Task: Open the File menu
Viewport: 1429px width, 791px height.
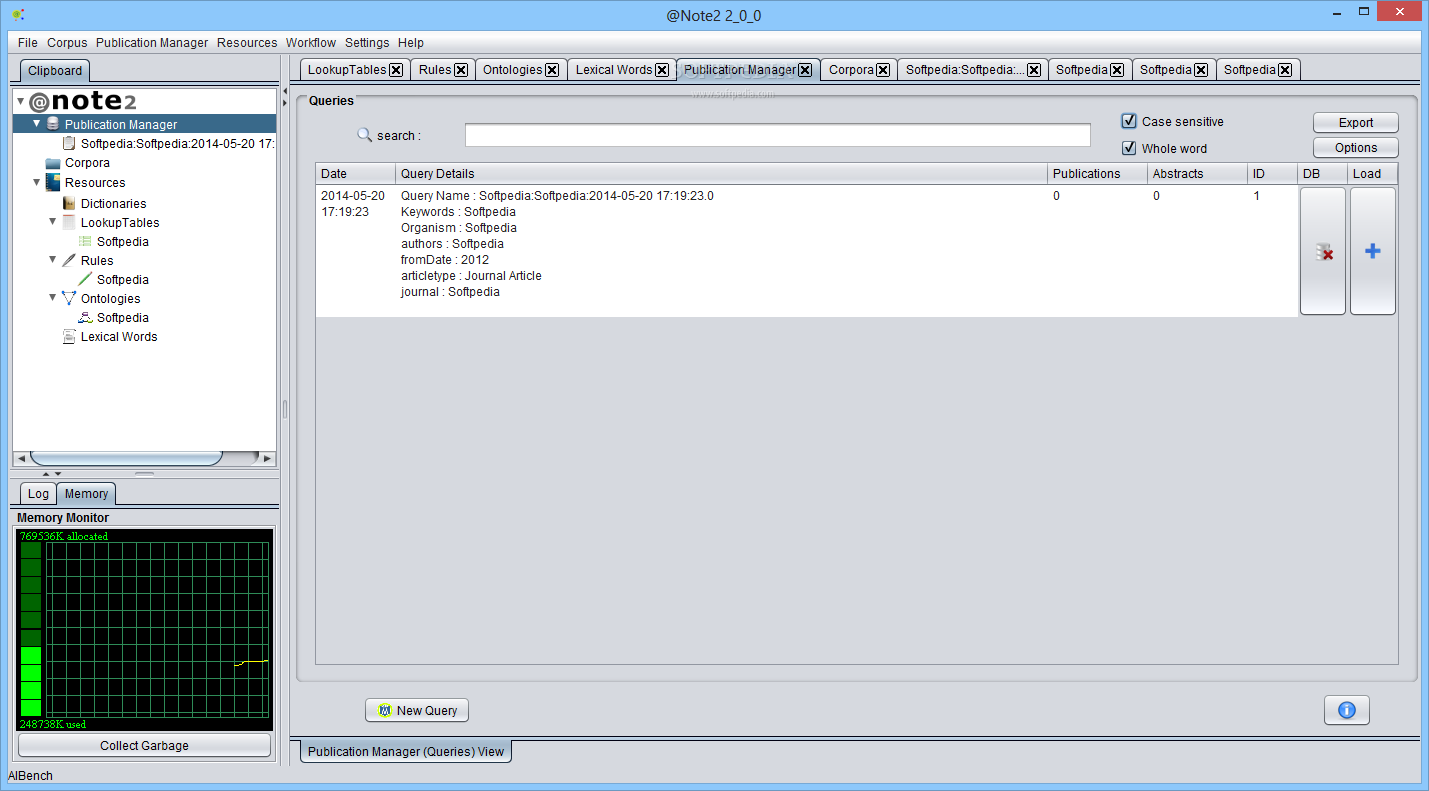Action: [28, 43]
